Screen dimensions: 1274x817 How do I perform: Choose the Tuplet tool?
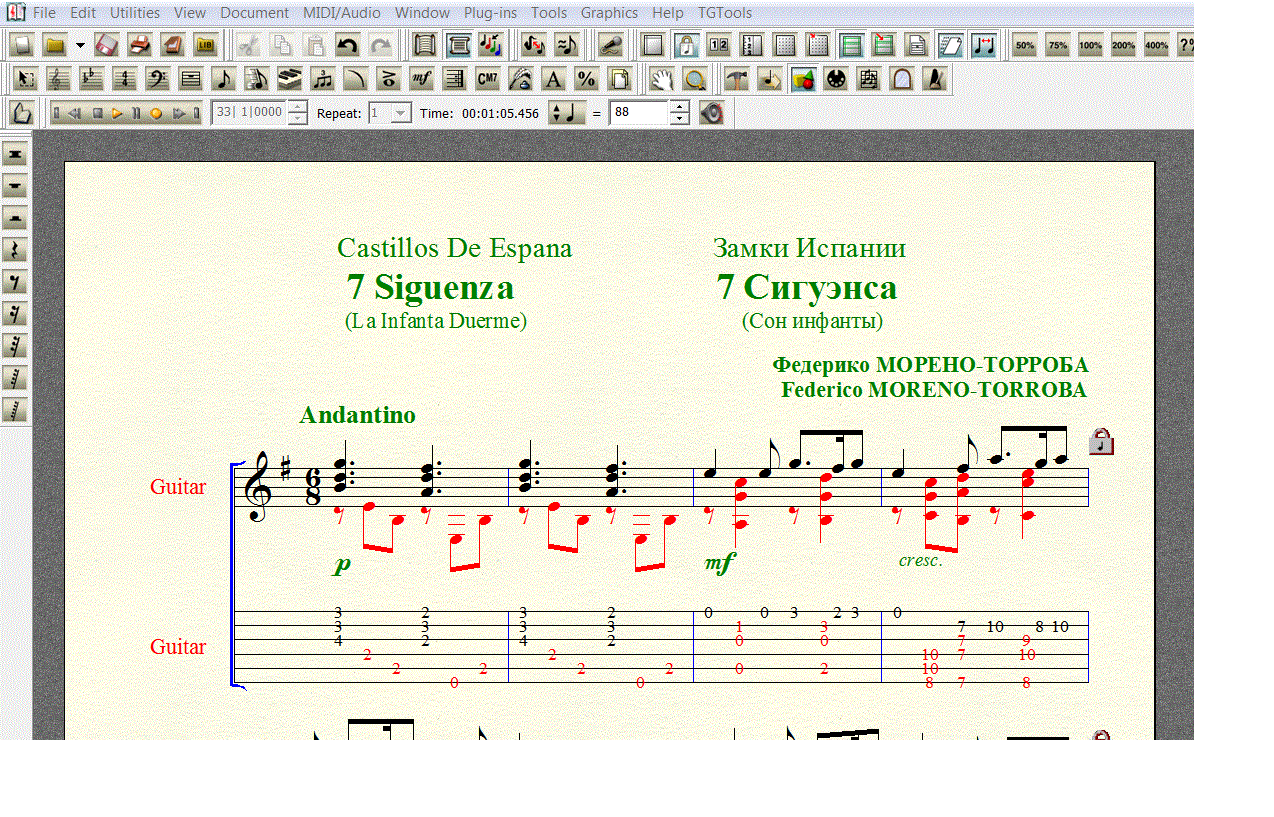pos(323,79)
